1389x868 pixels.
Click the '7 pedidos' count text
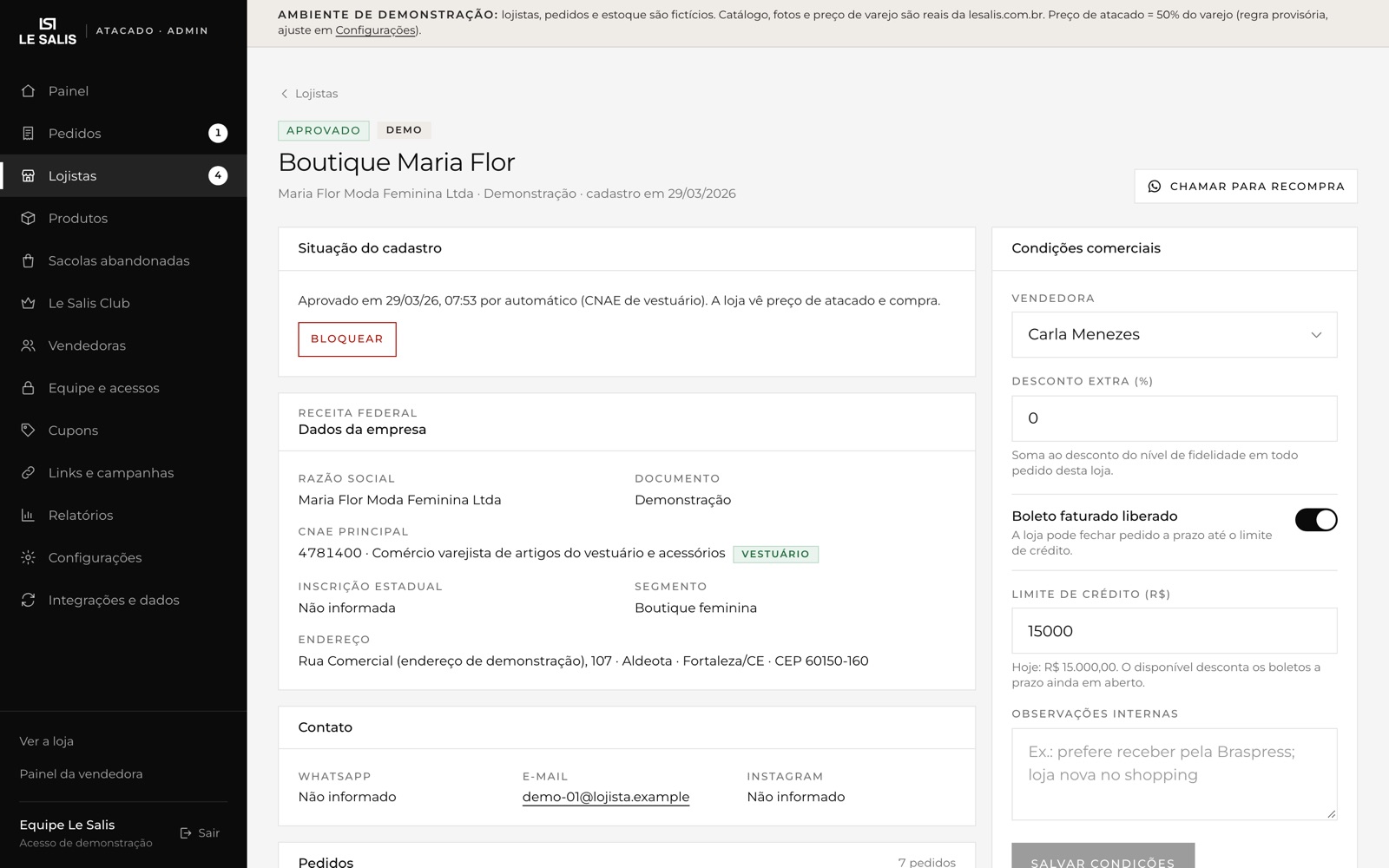[x=926, y=862]
